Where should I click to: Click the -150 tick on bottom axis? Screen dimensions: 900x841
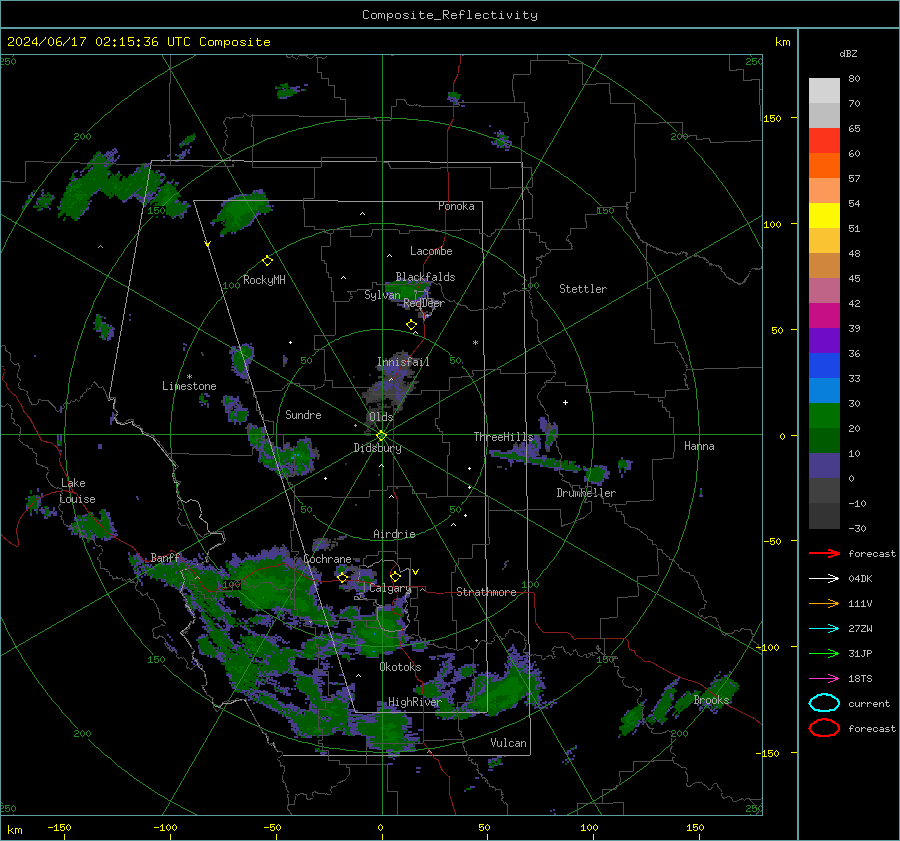pyautogui.click(x=59, y=827)
